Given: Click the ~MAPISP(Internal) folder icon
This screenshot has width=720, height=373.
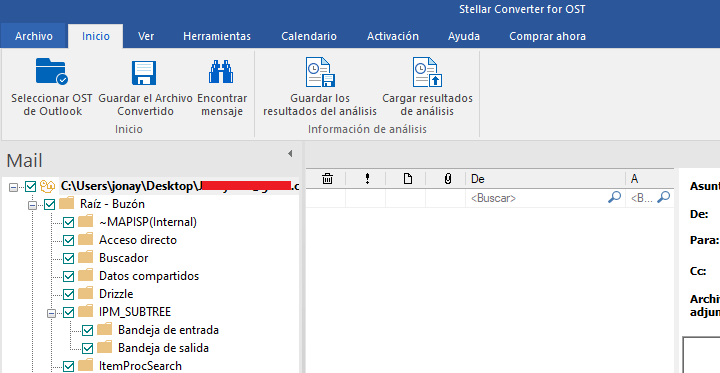Looking at the screenshot, I should click(x=85, y=222).
